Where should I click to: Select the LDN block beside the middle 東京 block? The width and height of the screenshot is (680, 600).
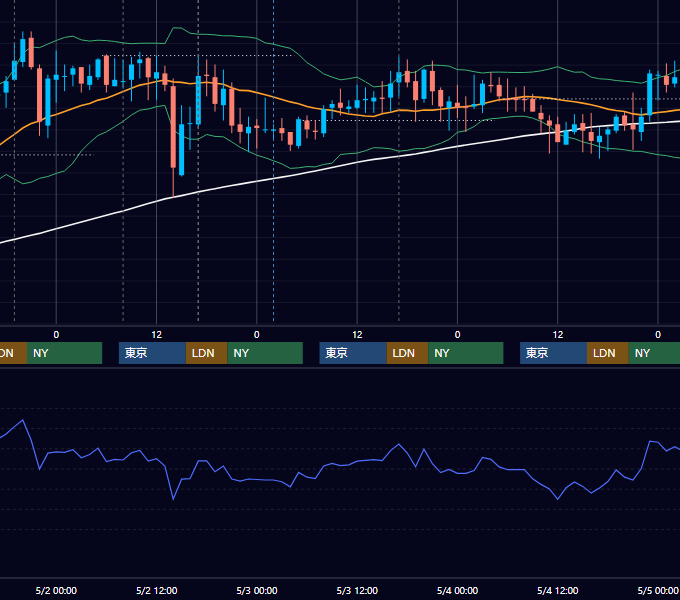coord(407,353)
